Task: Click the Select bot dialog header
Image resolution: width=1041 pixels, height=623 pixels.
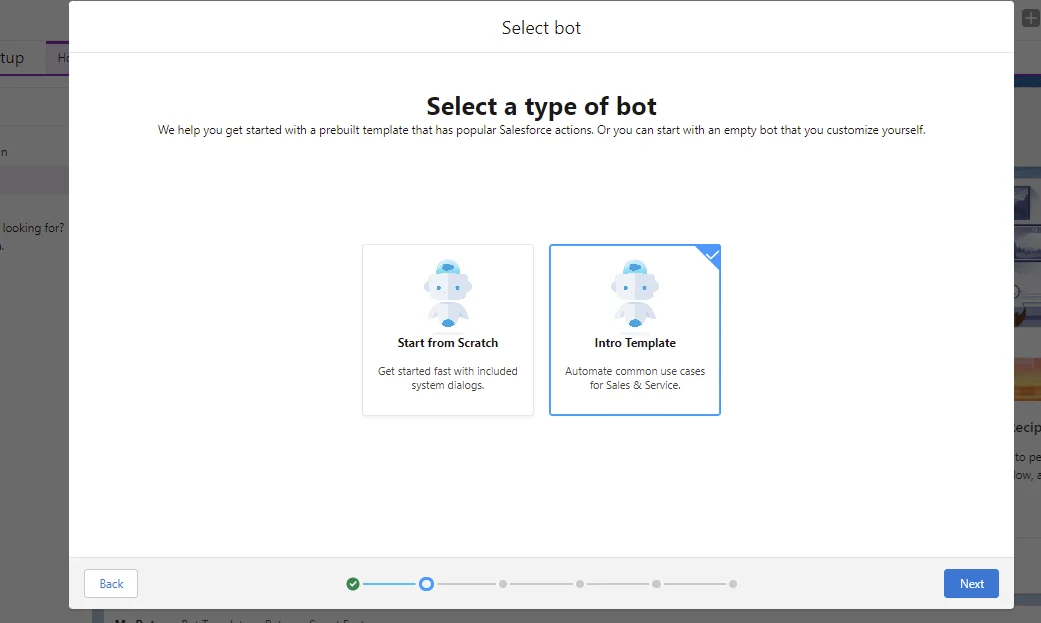Action: pyautogui.click(x=541, y=27)
